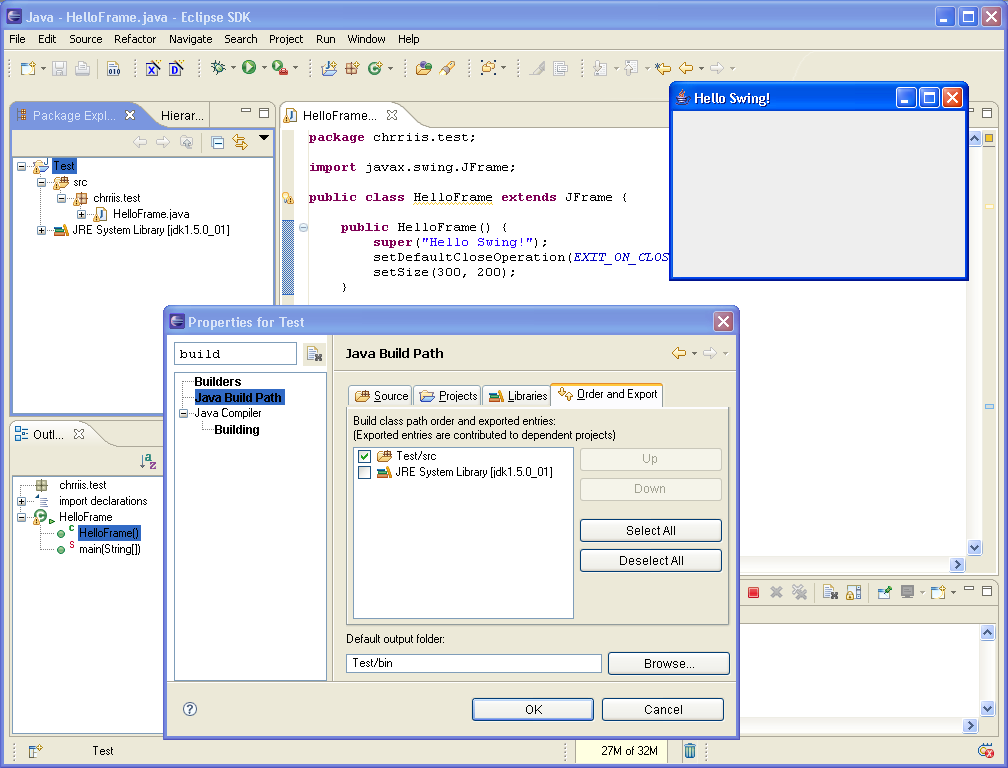
Task: Click the Sort alphabetically icon in Outline
Action: pyautogui.click(x=148, y=461)
